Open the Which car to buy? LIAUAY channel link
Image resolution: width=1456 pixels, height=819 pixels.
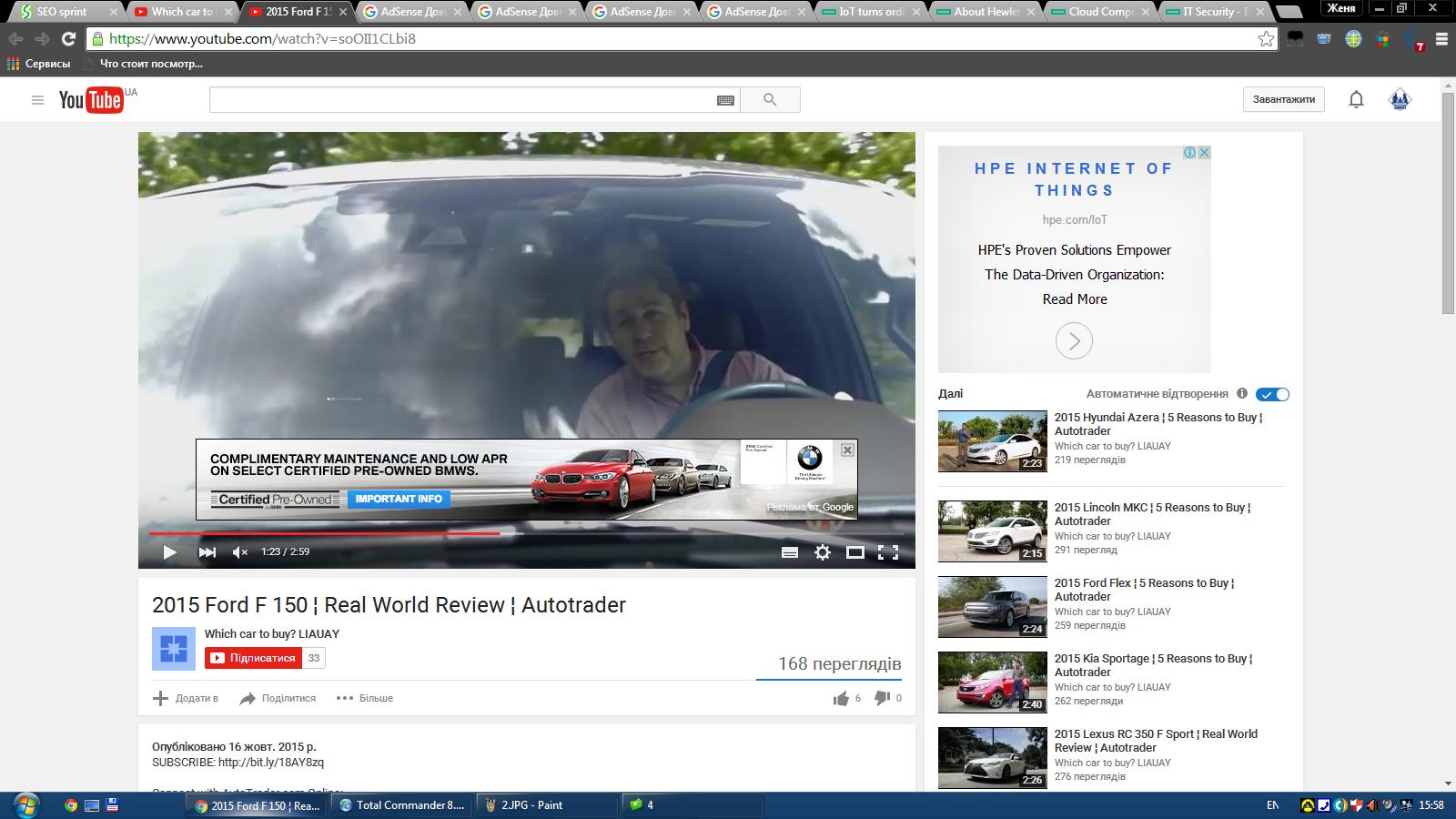point(271,633)
